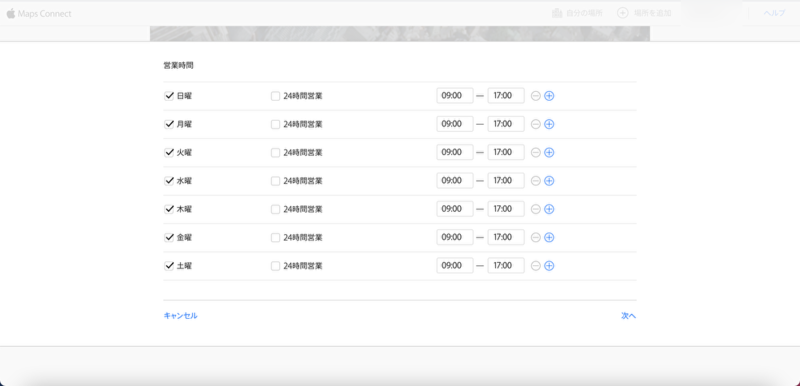Screen dimensions: 800x386
Task: Open 月曜 opening time 09:00 field
Action: 455,124
